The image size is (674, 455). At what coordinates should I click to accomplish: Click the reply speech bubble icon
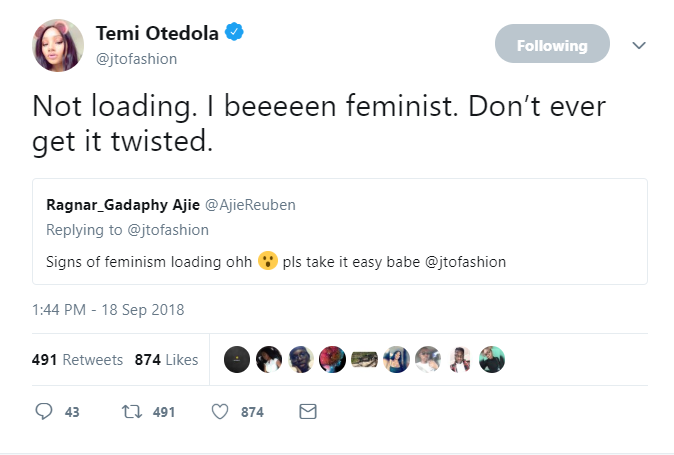click(x=43, y=412)
